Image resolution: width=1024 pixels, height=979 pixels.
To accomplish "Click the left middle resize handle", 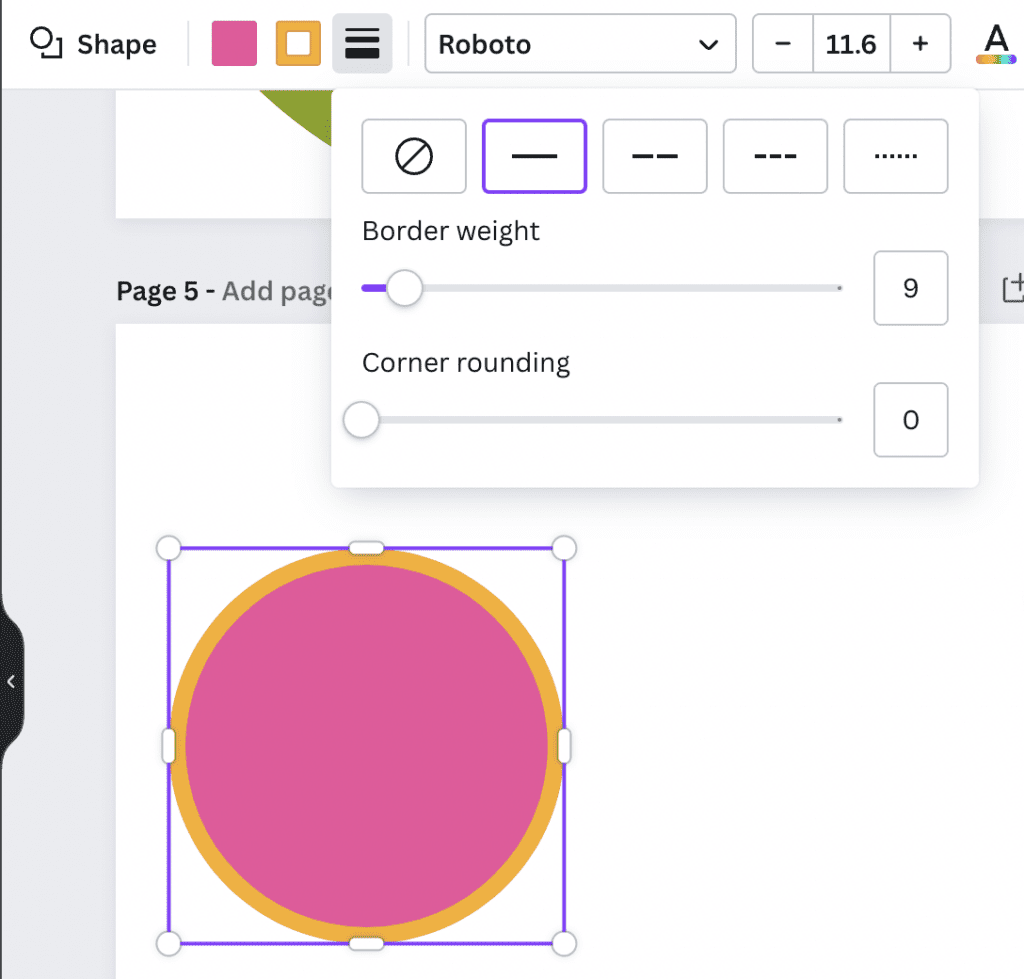I will pyautogui.click(x=168, y=746).
